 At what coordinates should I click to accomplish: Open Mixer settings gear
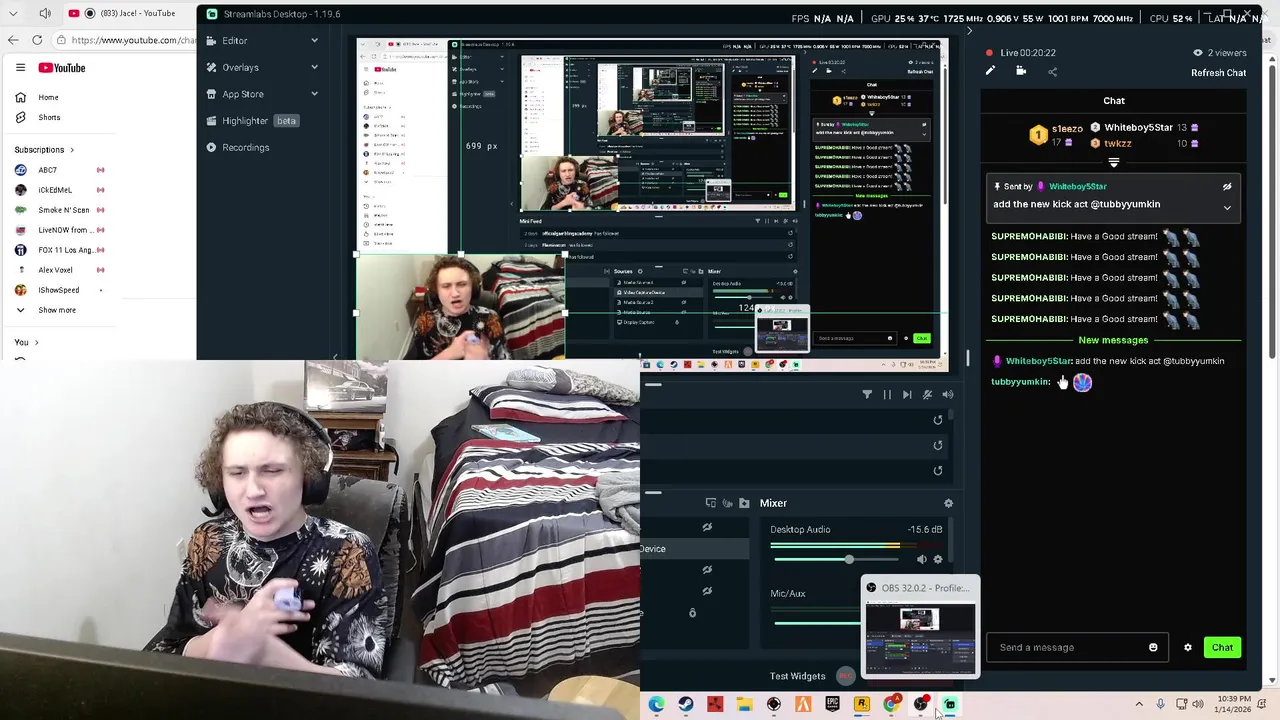point(948,503)
